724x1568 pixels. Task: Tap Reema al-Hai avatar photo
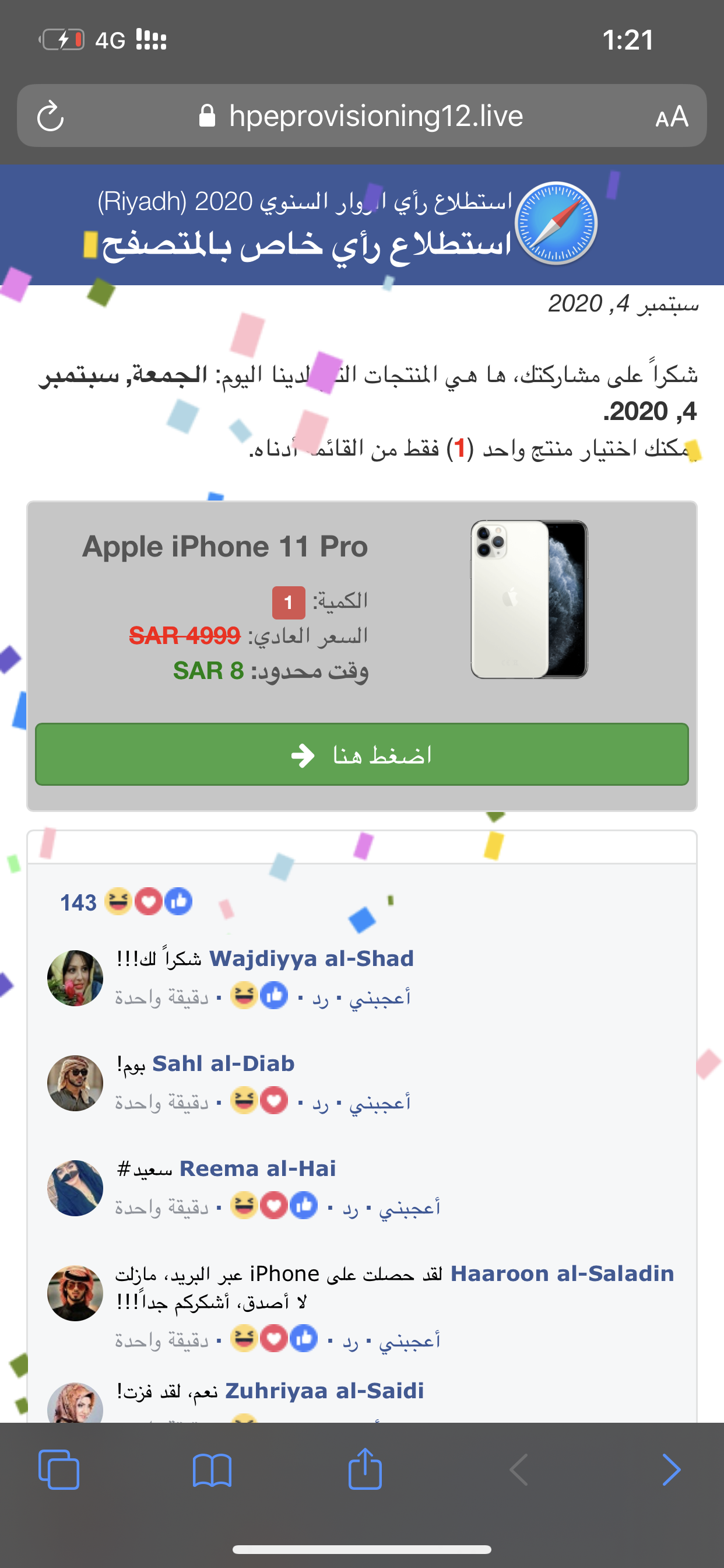(75, 1188)
